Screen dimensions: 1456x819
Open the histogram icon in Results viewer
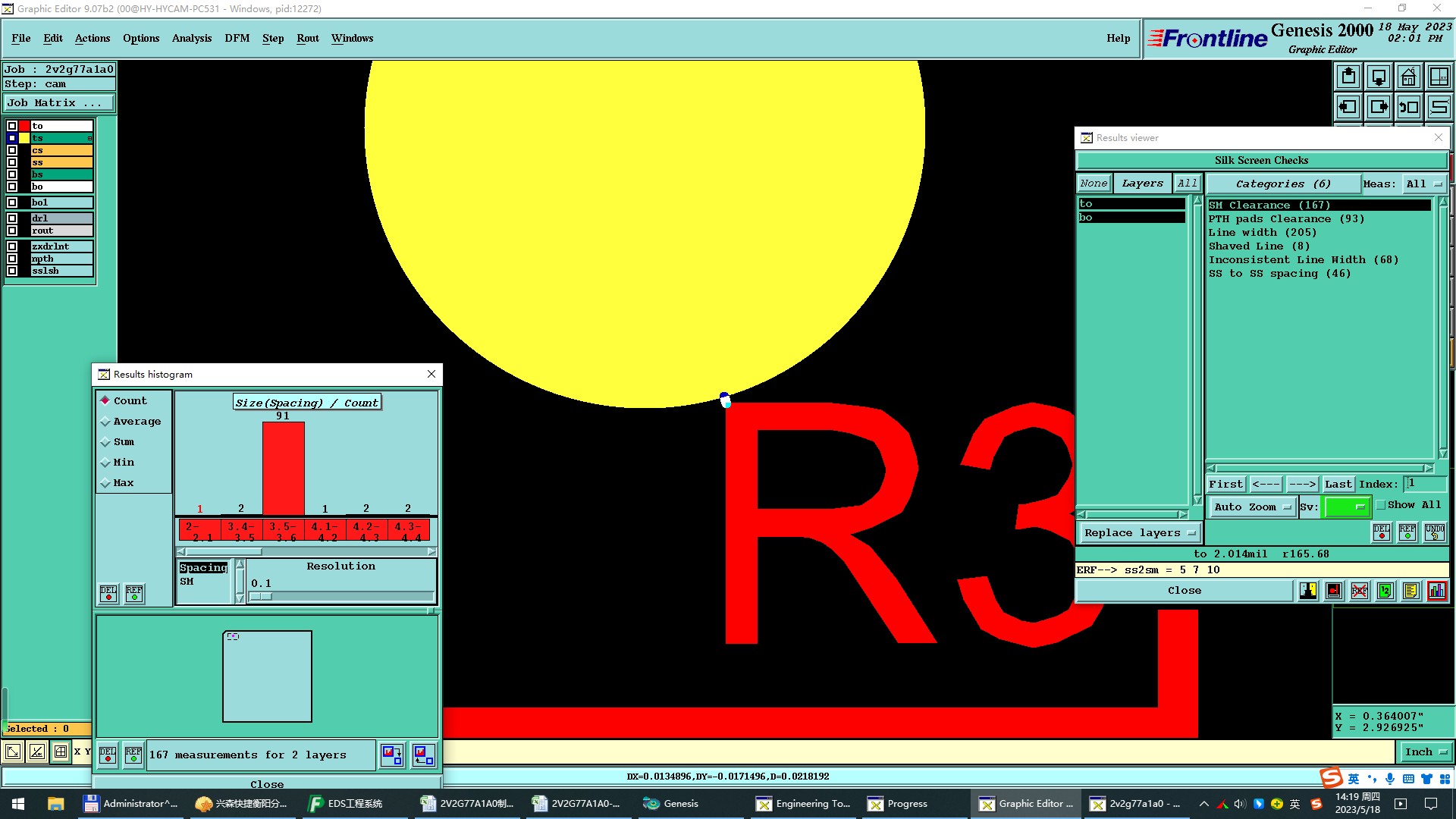coord(1436,591)
